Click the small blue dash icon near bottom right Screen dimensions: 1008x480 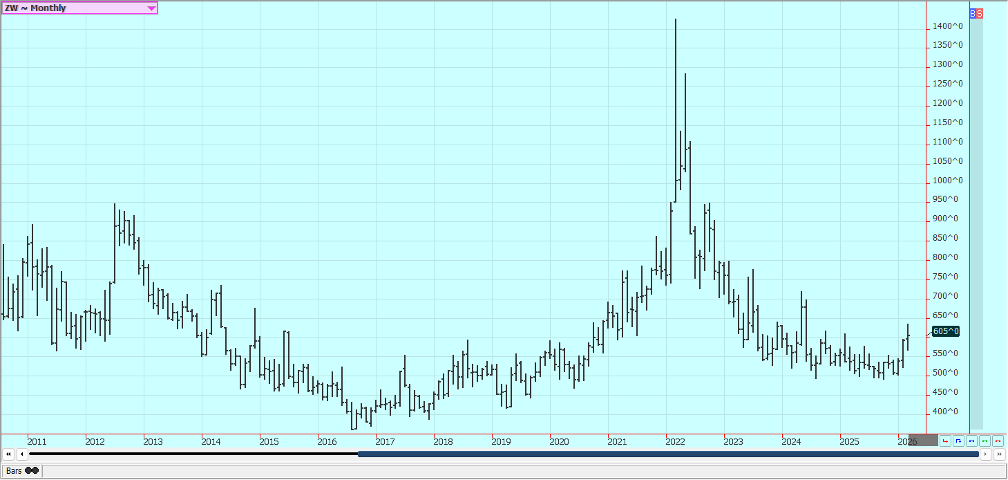click(971, 440)
